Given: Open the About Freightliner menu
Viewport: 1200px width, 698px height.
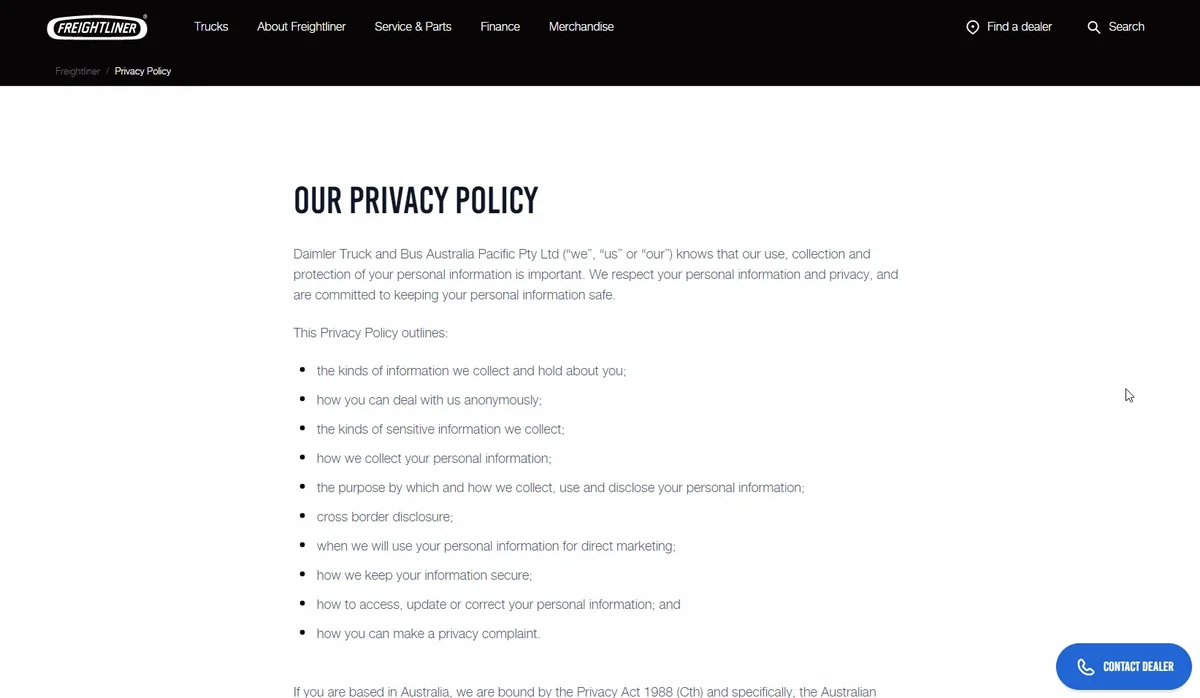Looking at the screenshot, I should (x=301, y=27).
